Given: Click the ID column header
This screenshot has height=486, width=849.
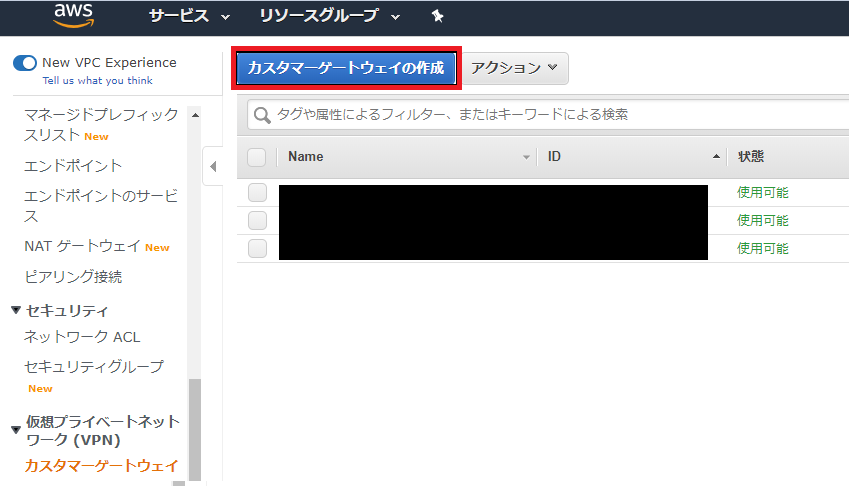Looking at the screenshot, I should 554,157.
